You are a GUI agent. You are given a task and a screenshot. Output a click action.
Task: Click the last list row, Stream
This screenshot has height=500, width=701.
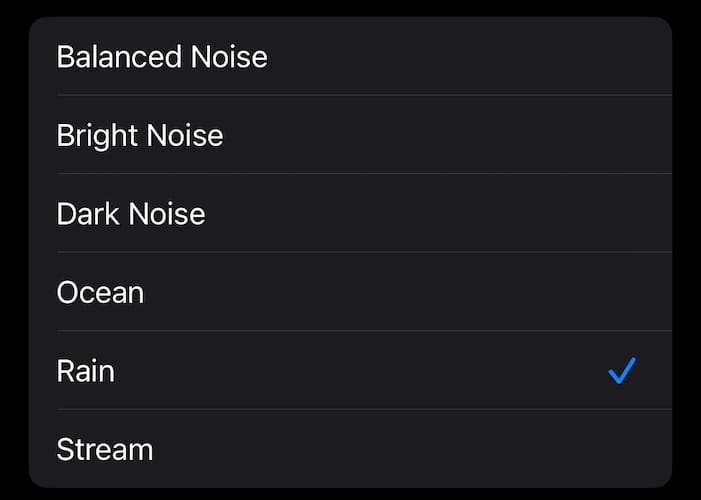[x=350, y=449]
